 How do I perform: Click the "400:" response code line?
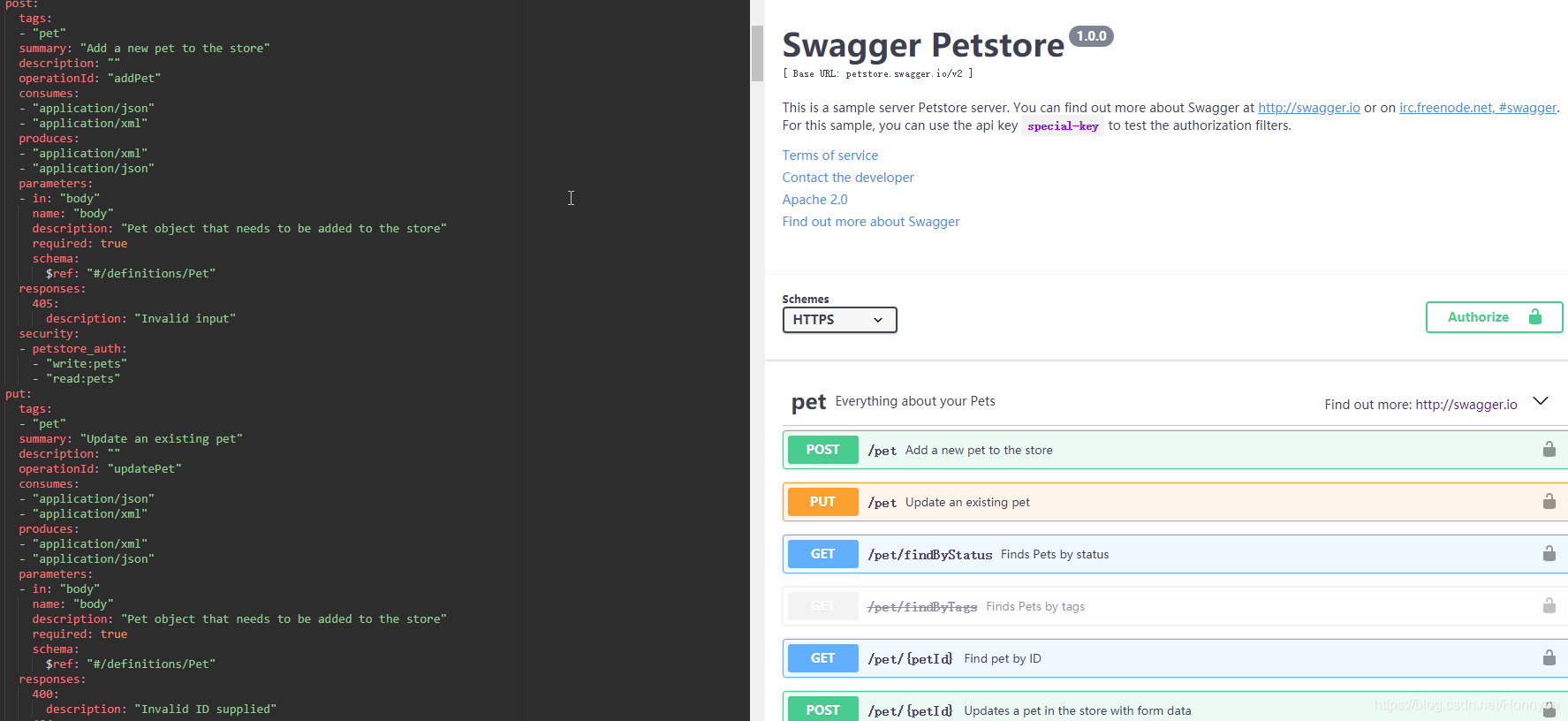tap(46, 694)
